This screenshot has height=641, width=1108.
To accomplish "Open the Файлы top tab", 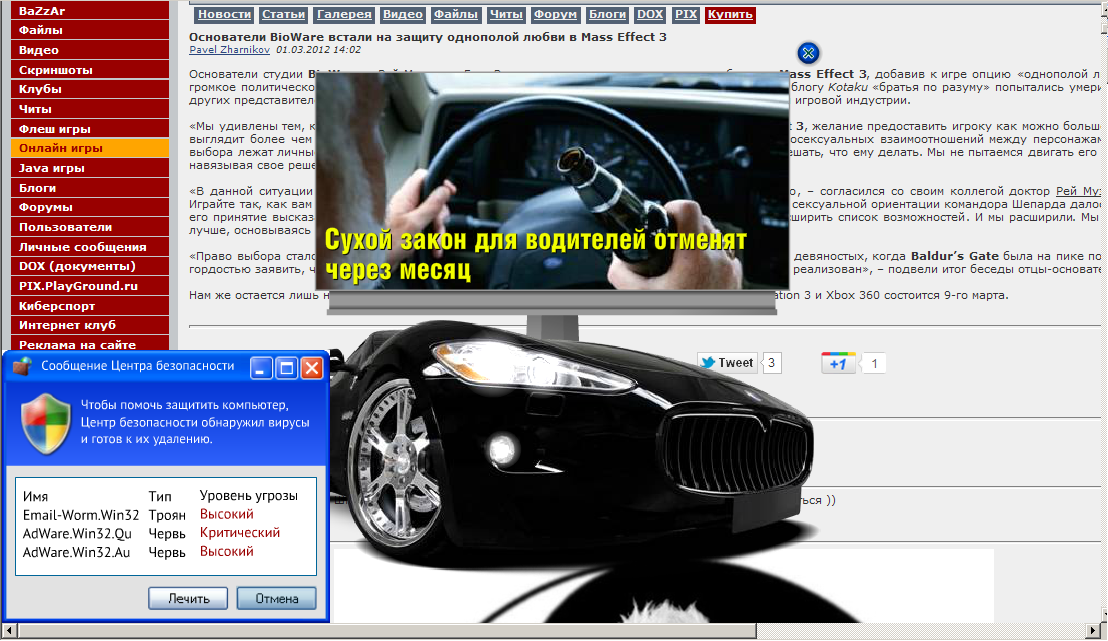I will (x=456, y=14).
